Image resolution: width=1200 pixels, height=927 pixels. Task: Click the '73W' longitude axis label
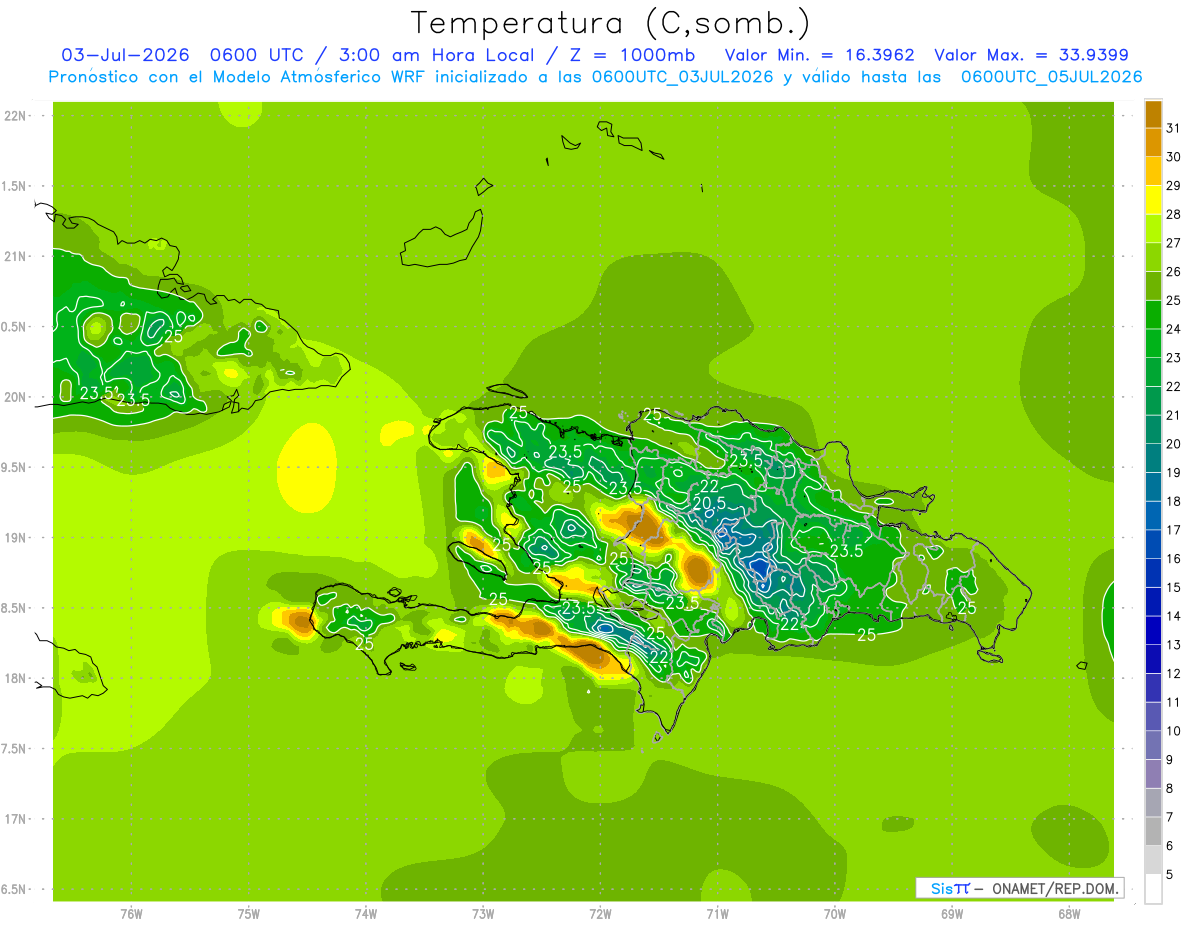click(483, 913)
